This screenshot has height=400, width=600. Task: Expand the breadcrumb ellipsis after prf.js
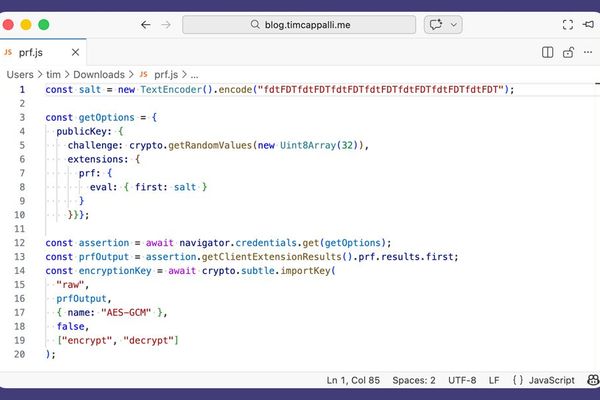coord(194,74)
